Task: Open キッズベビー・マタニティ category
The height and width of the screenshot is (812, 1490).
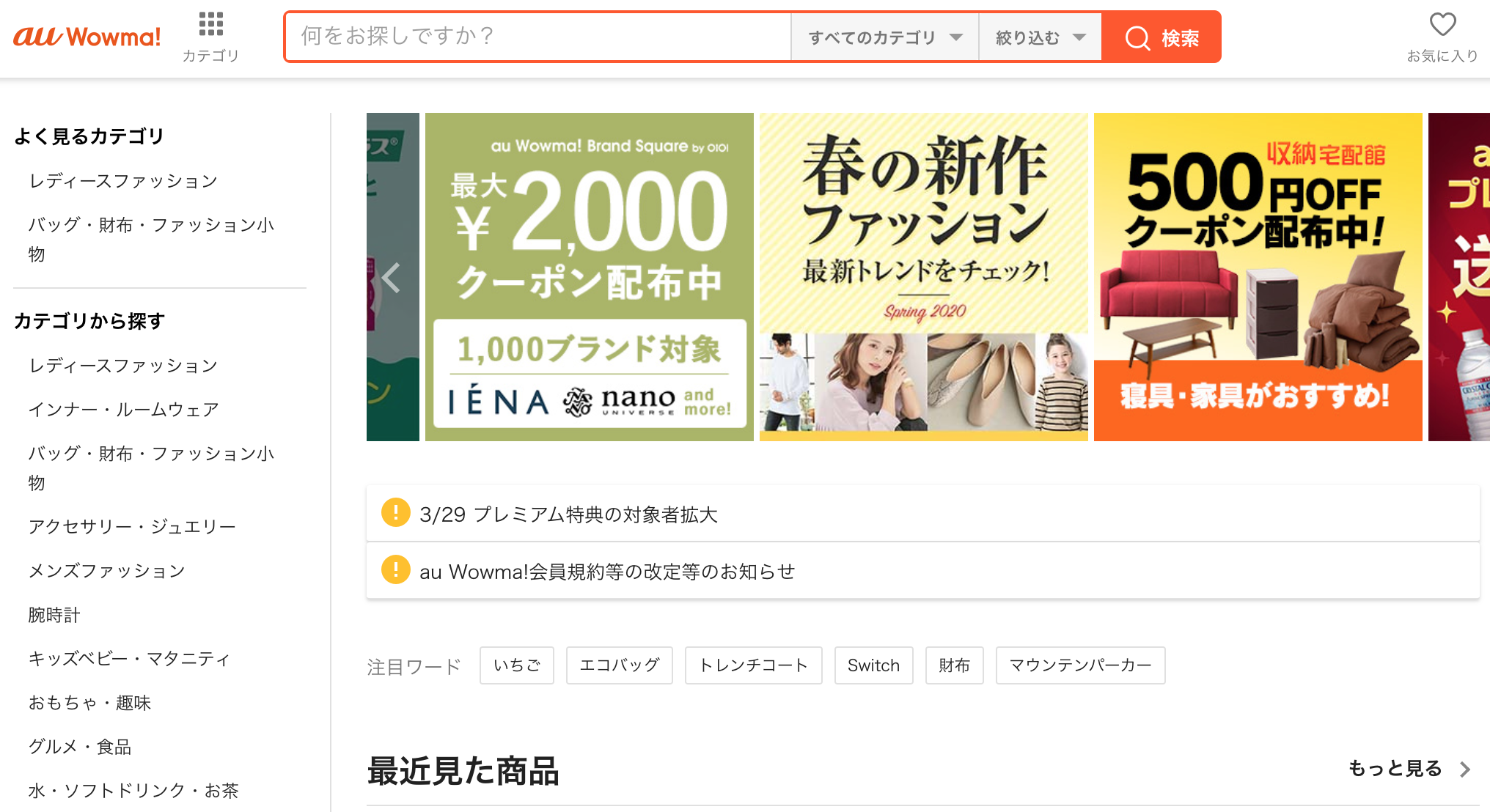Action: (x=129, y=659)
